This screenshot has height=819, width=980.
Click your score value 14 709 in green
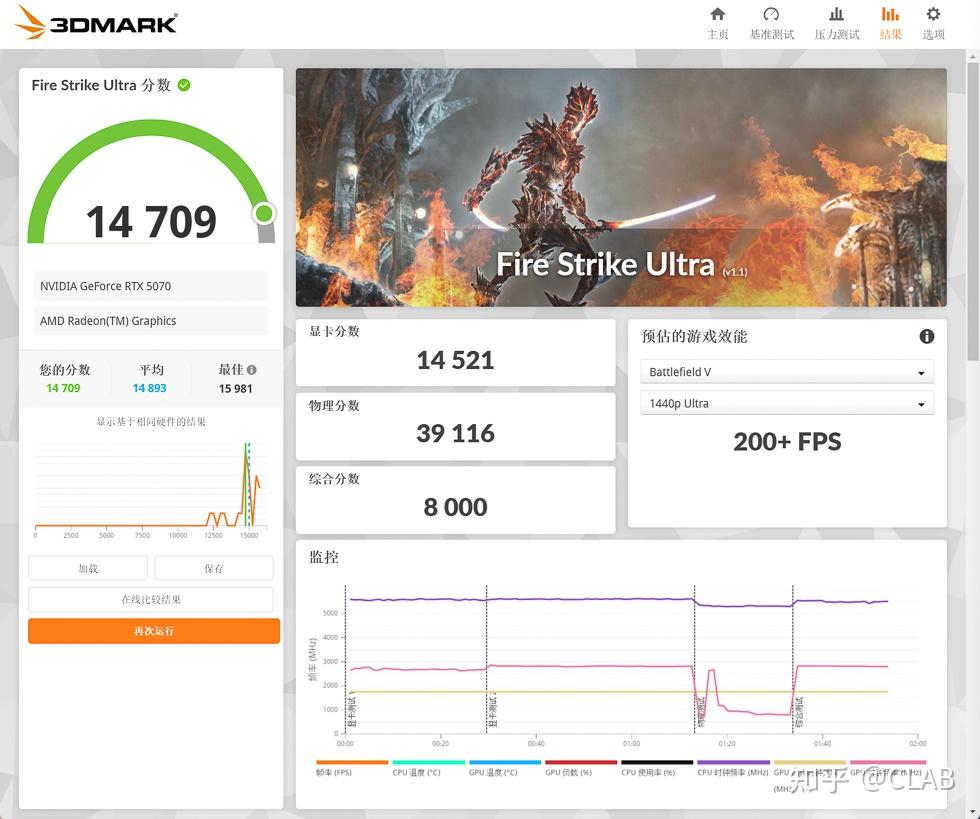pos(63,388)
